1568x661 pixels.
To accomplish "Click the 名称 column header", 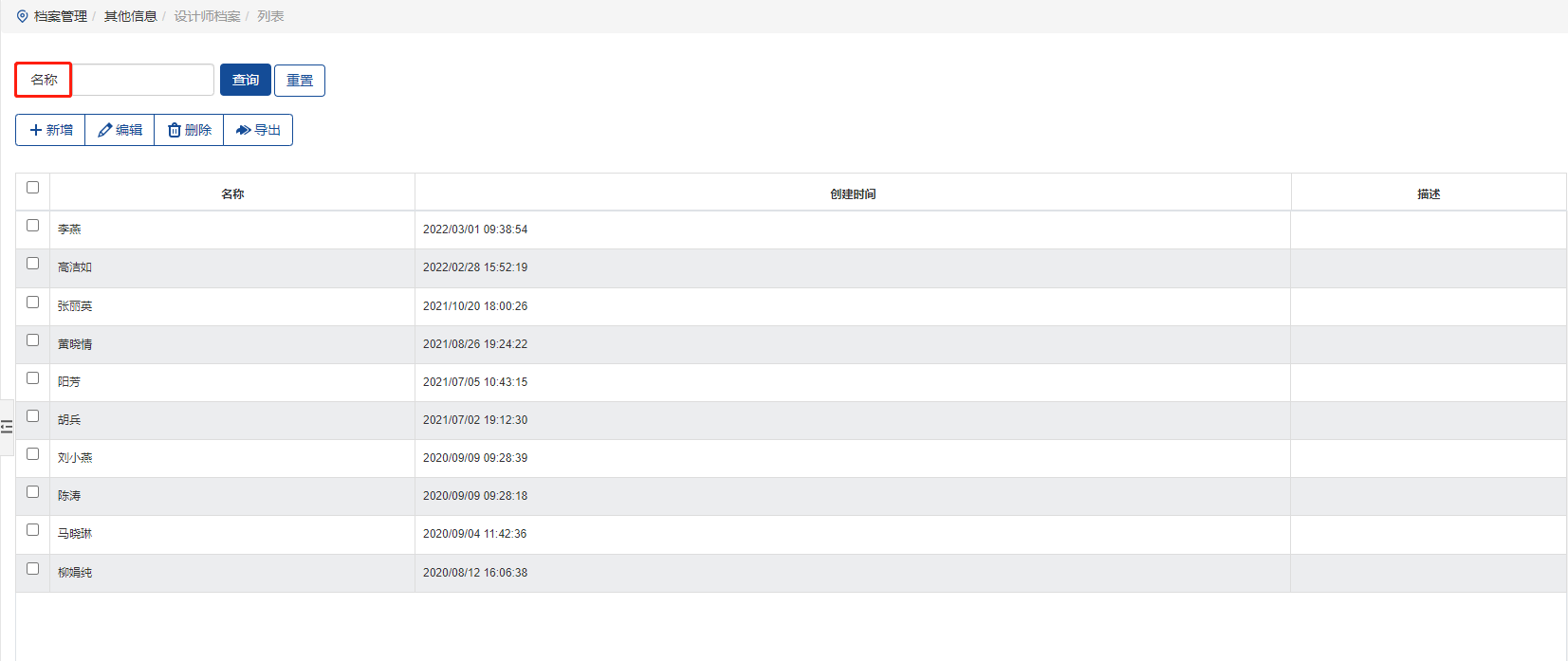I will coord(232,193).
